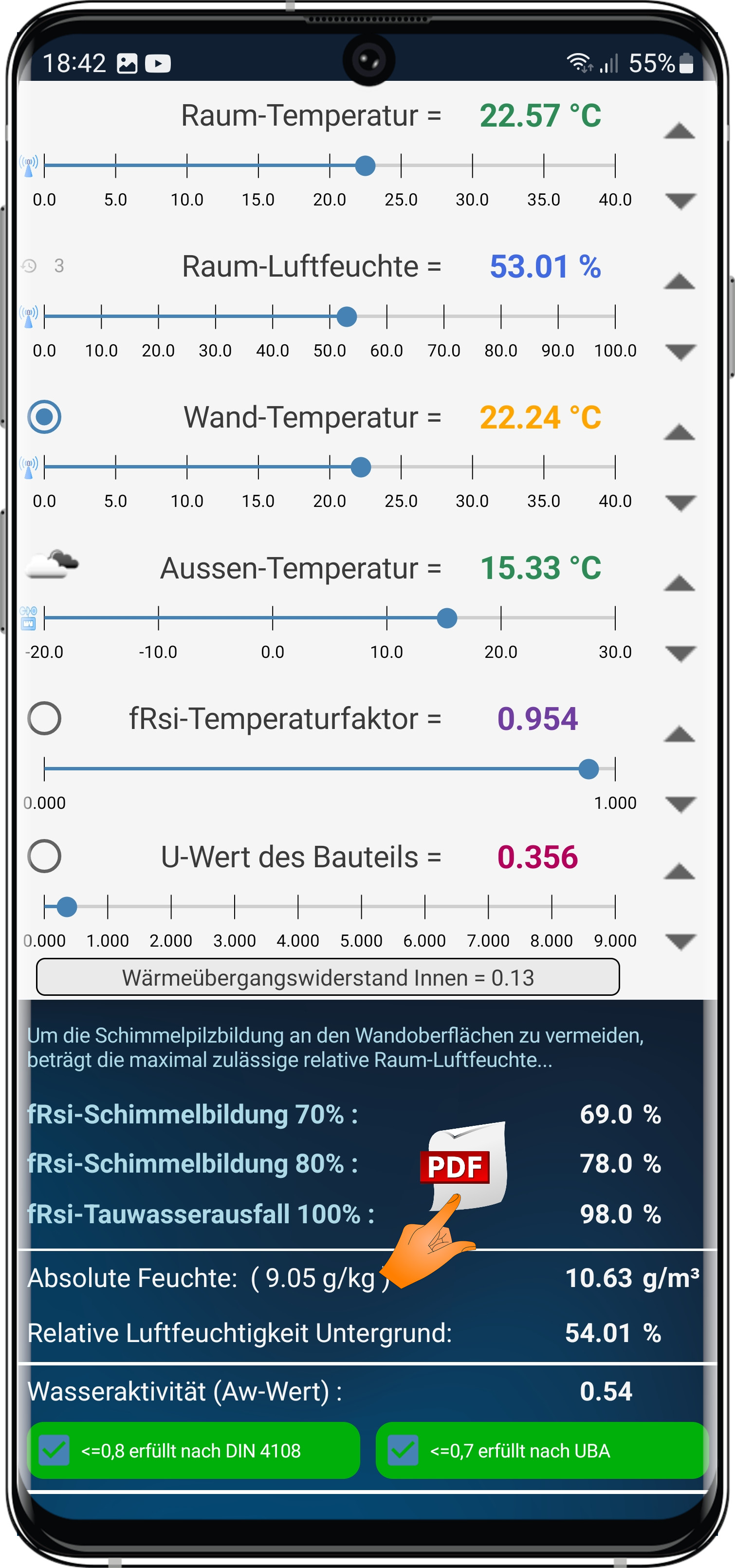Tap the sensor icon beside Raum-Temperatur slider

tap(28, 165)
